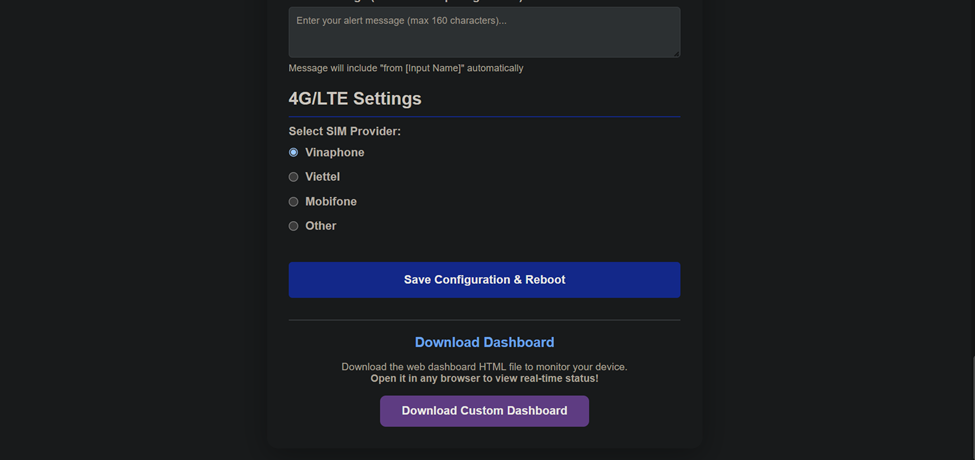
Task: Select the Other radio button
Action: pos(294,226)
